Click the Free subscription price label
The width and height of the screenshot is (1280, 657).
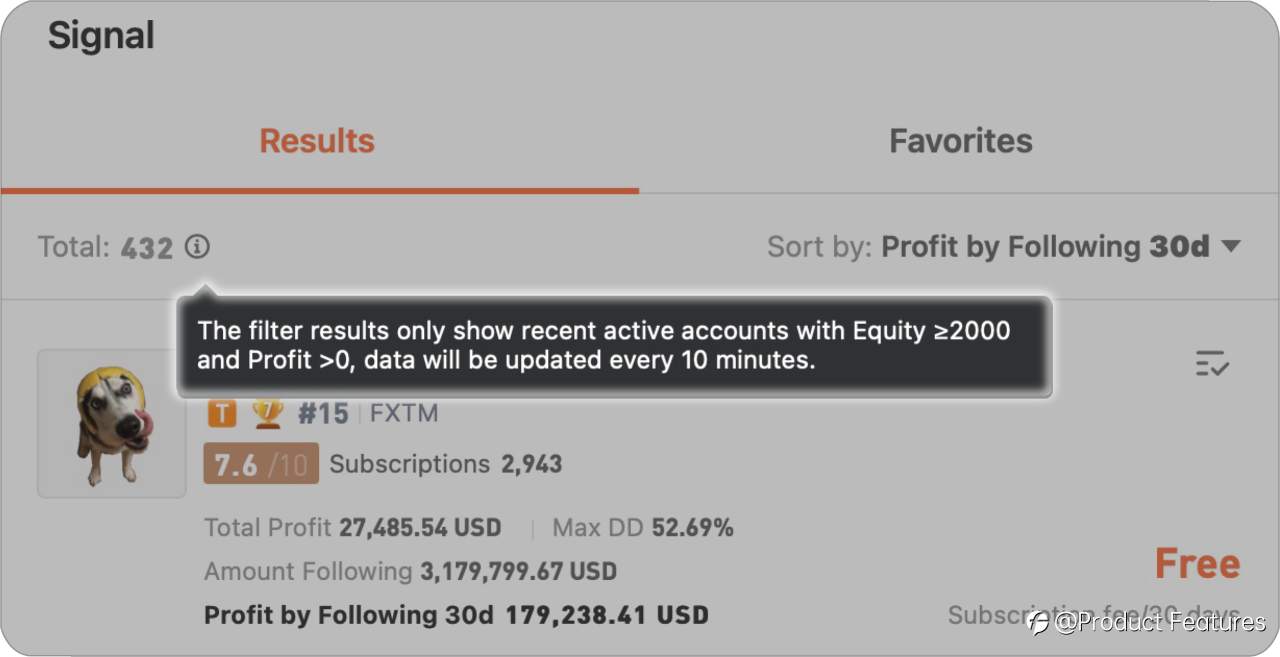click(x=1197, y=564)
